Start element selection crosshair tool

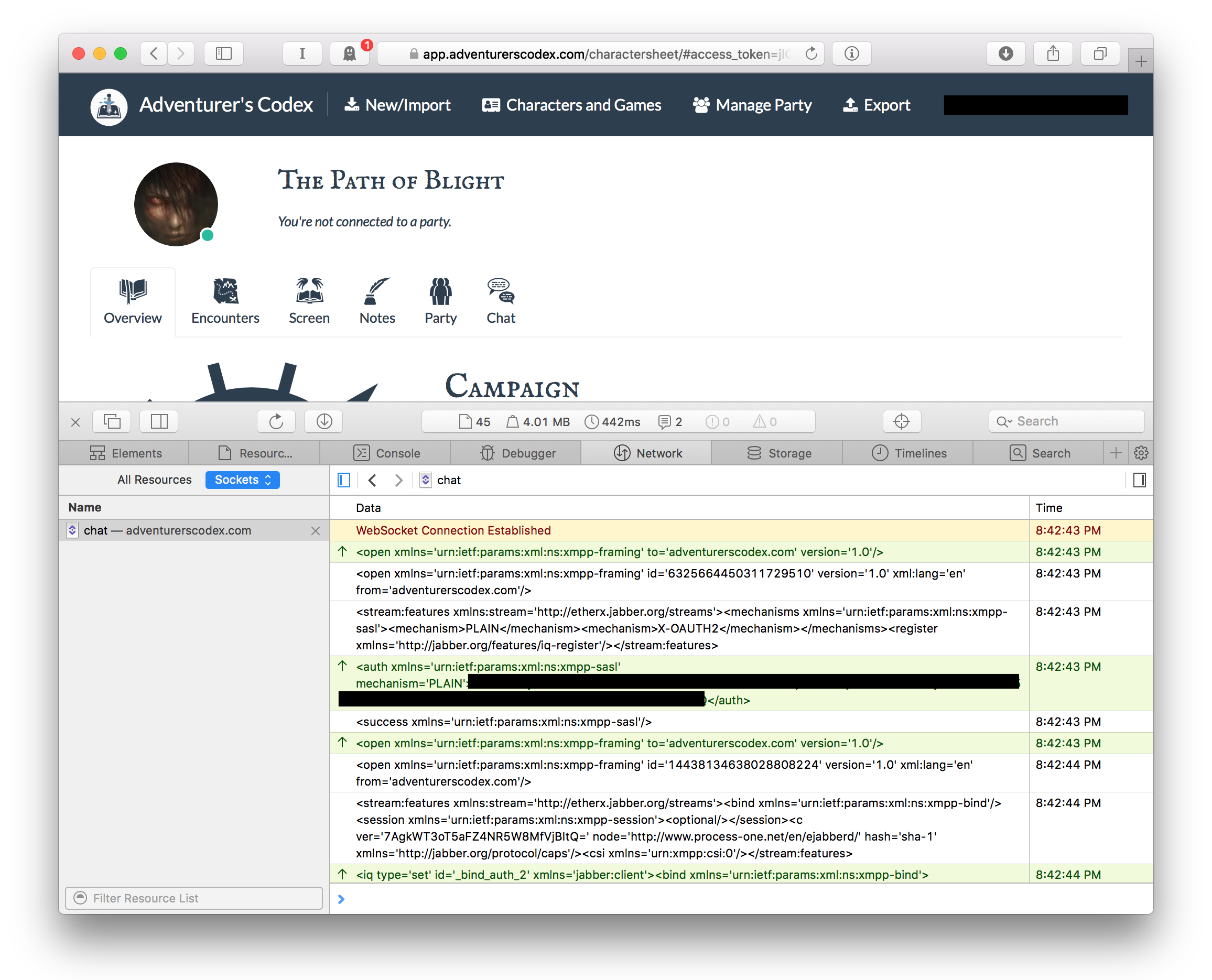coord(901,421)
